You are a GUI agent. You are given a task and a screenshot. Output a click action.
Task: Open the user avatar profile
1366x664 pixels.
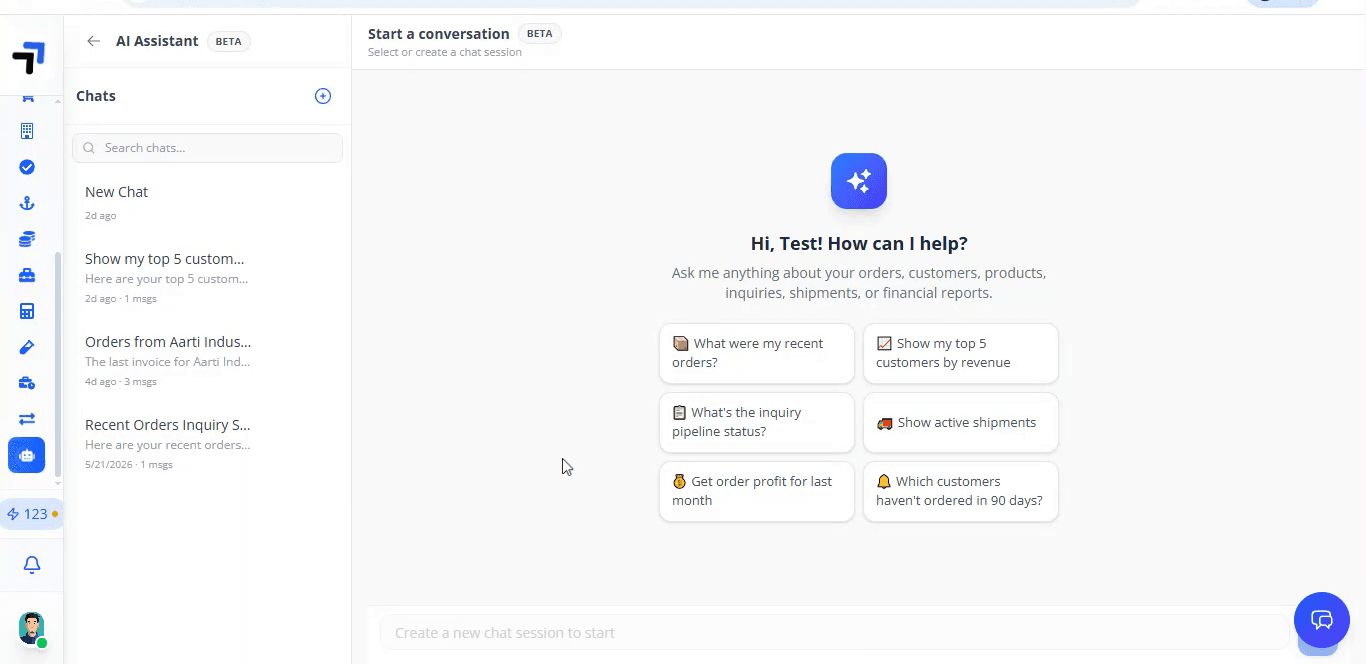32,628
